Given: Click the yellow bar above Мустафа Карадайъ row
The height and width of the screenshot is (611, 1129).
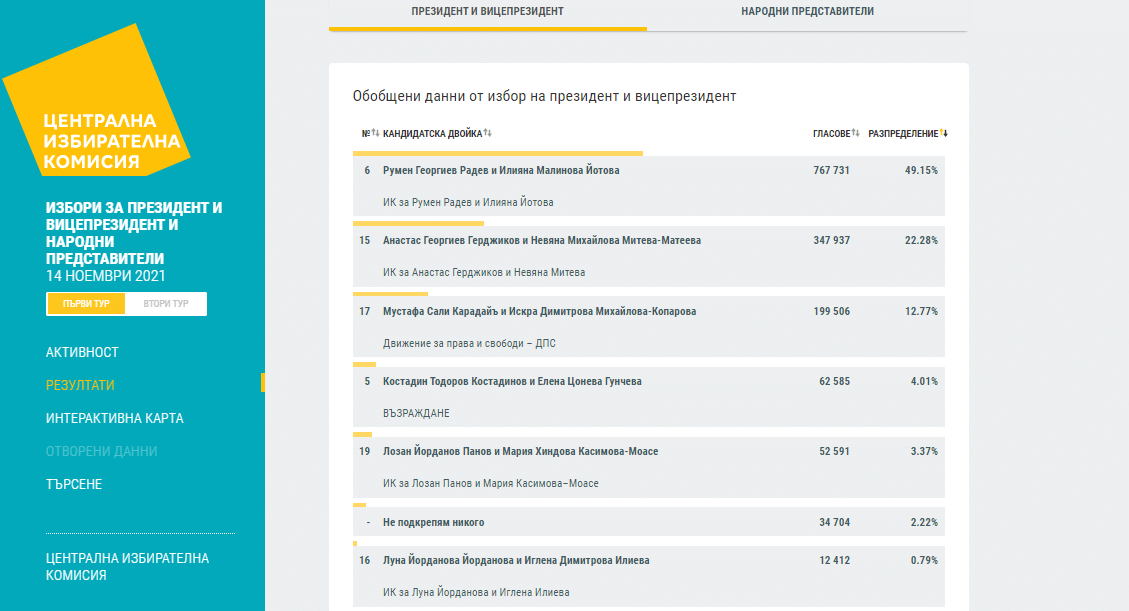Looking at the screenshot, I should click(x=390, y=294).
